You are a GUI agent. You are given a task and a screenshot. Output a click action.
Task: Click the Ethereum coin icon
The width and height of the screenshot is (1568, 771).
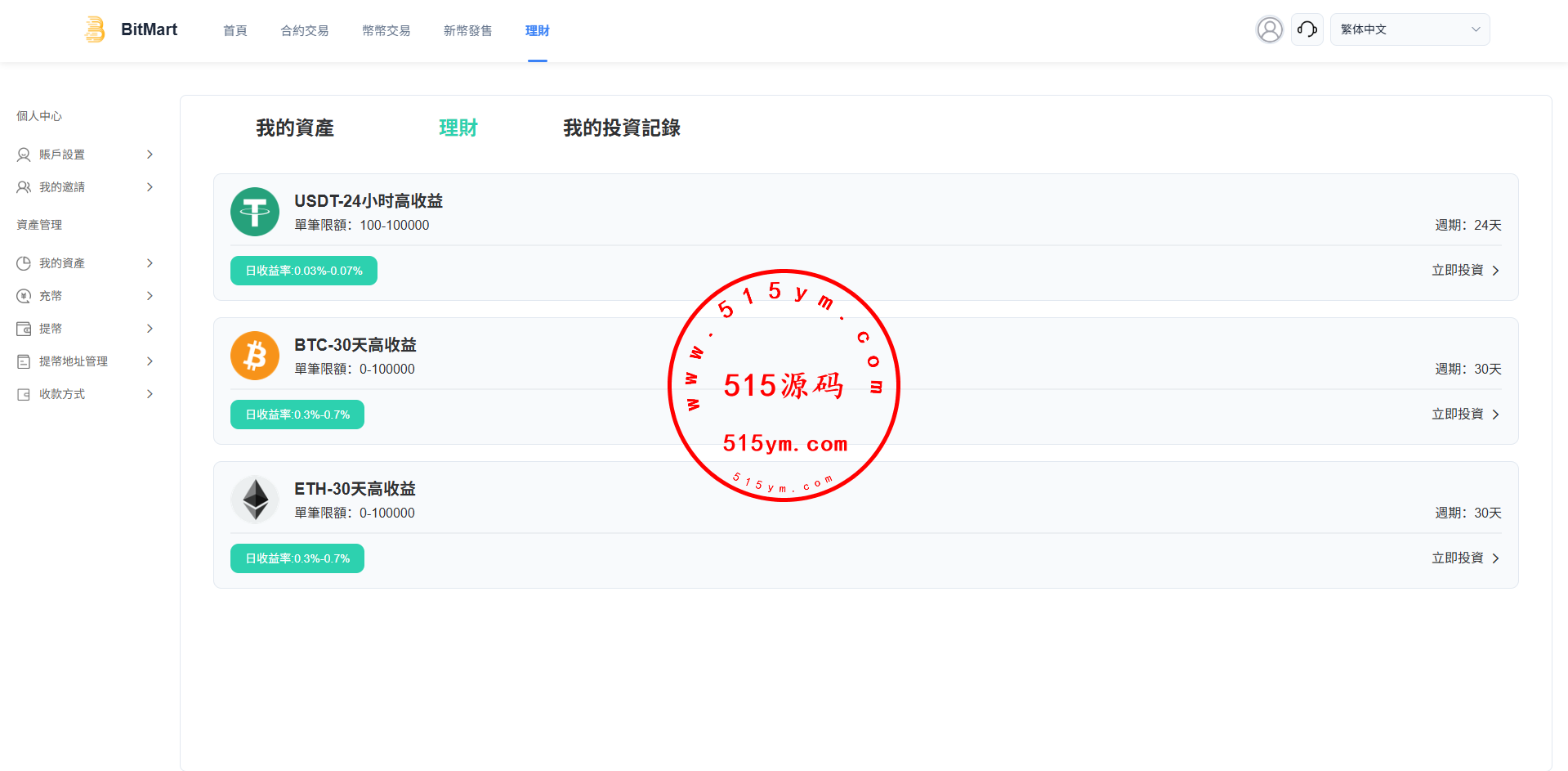tap(255, 500)
